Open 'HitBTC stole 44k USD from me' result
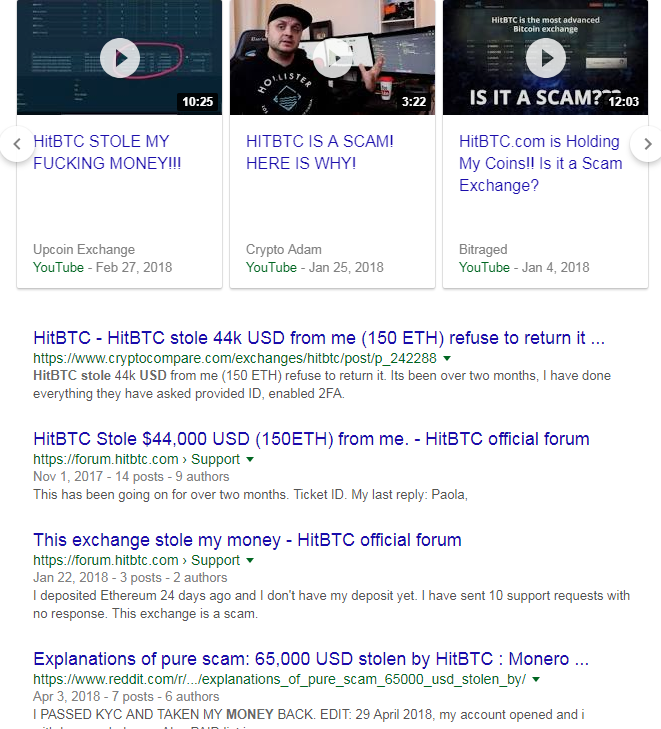 tap(319, 338)
